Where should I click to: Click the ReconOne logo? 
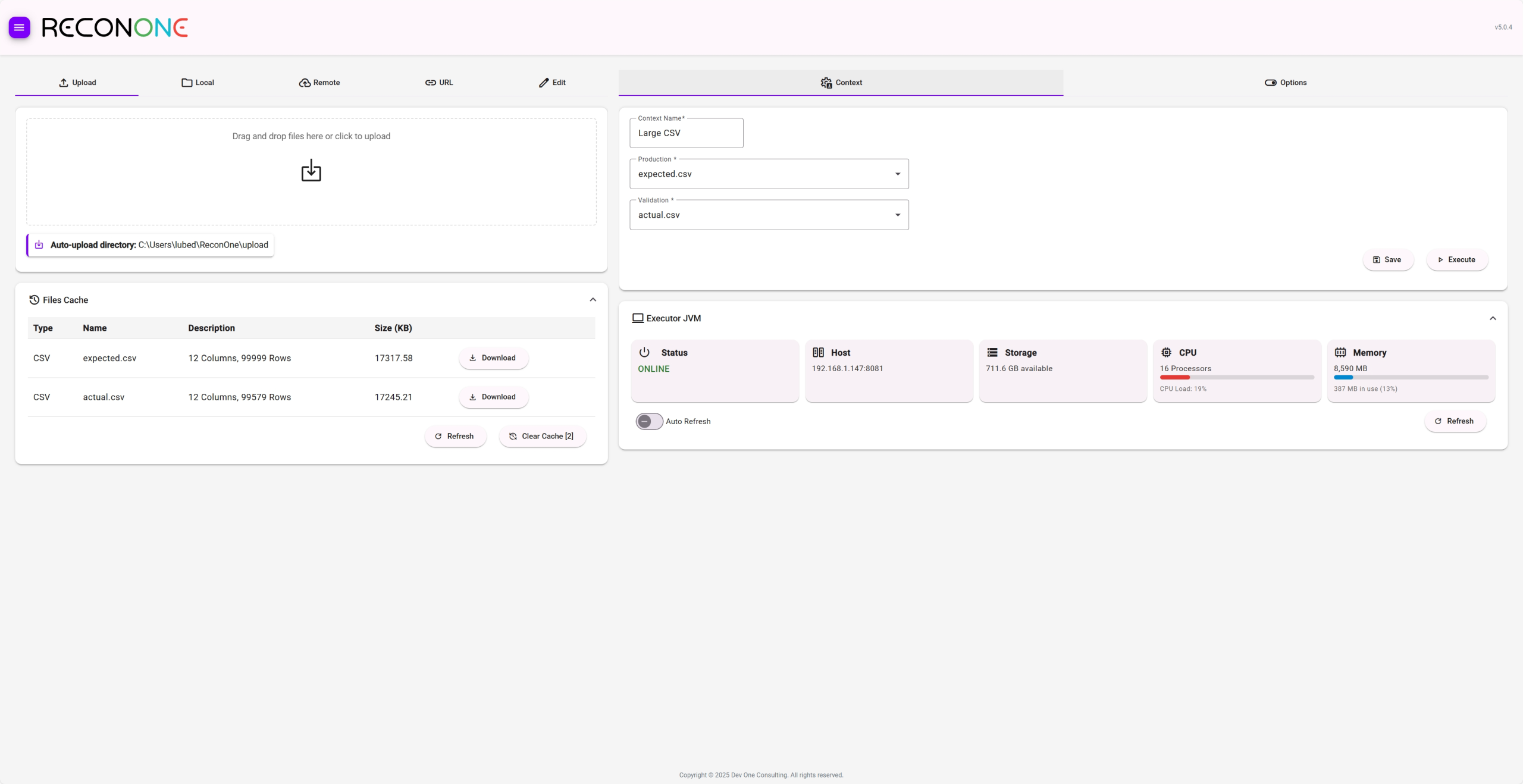[115, 27]
